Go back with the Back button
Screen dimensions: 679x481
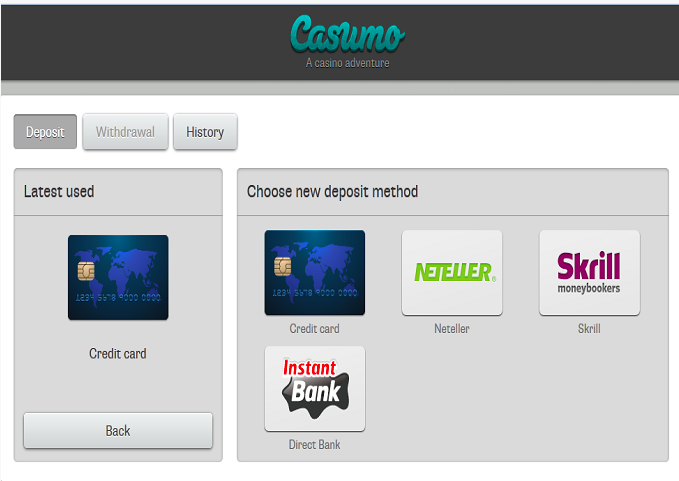tap(118, 430)
